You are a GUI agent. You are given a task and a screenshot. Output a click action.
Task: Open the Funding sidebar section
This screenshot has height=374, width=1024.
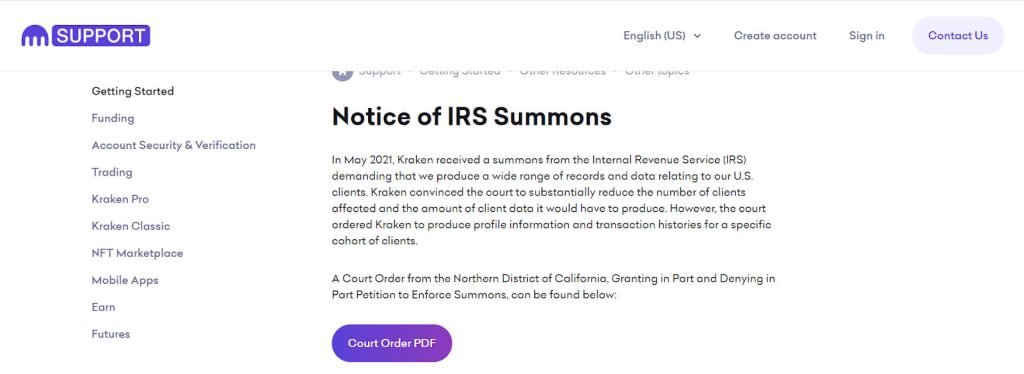[113, 118]
